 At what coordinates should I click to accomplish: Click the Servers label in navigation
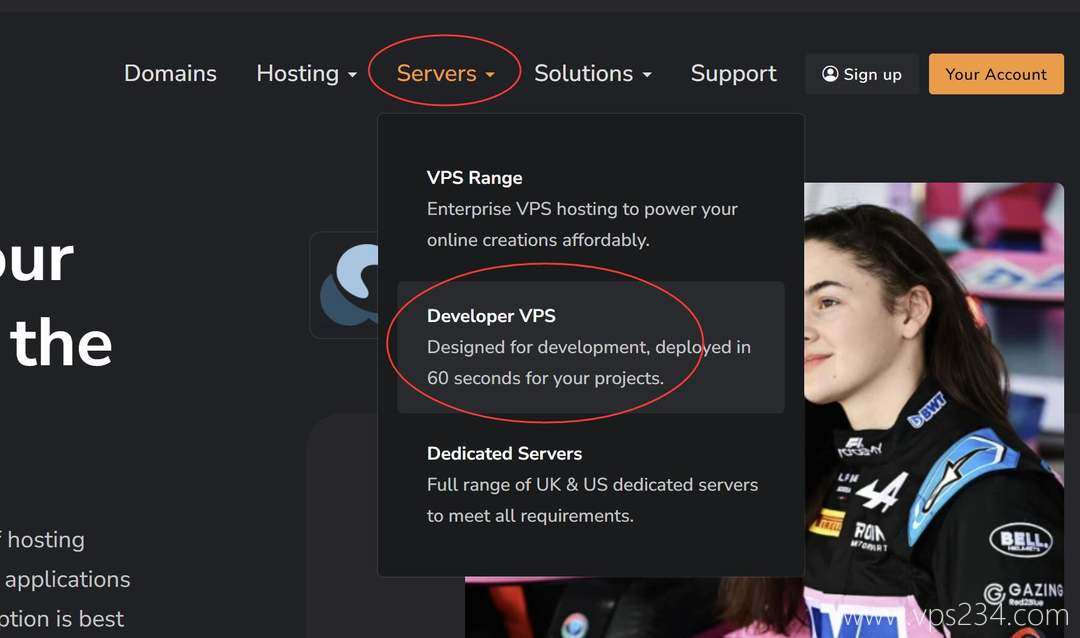tap(436, 74)
